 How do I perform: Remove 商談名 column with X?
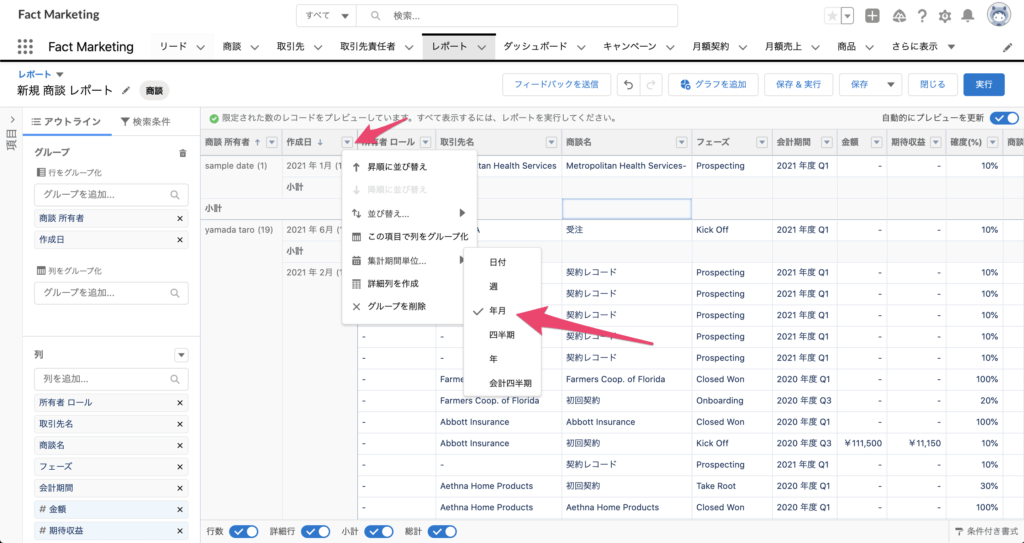[x=180, y=445]
